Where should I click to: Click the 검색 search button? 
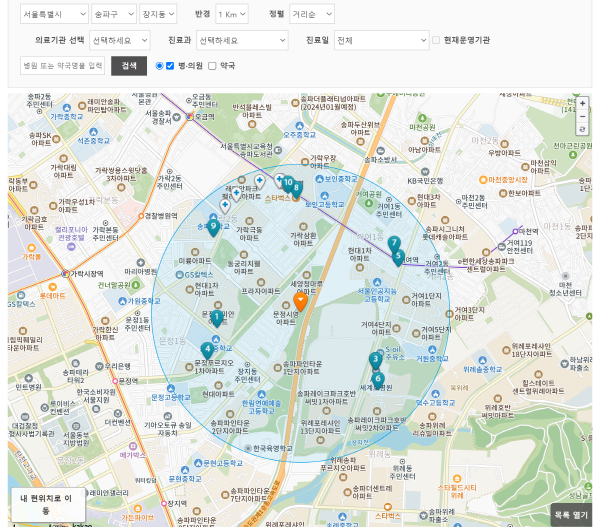click(x=129, y=66)
